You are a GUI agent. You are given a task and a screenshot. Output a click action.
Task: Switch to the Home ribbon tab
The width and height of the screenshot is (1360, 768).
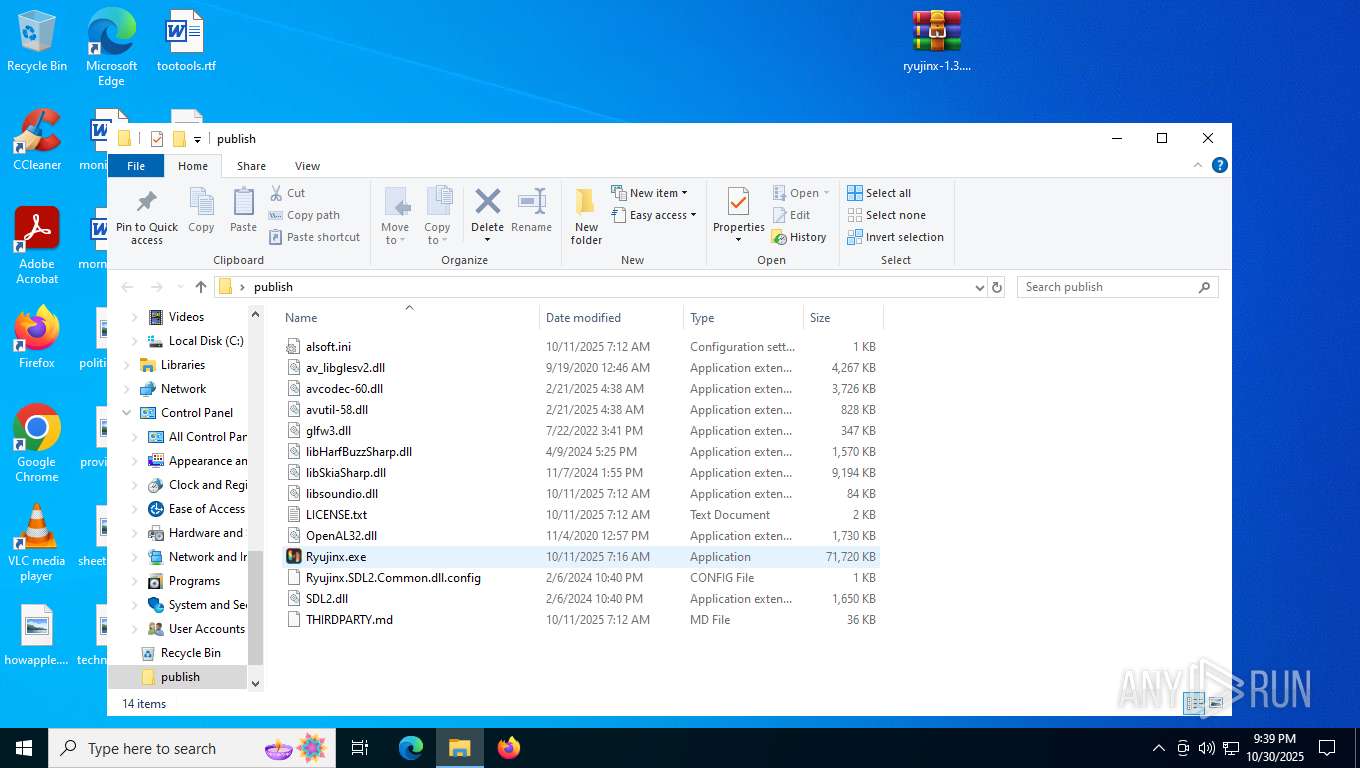pyautogui.click(x=193, y=166)
